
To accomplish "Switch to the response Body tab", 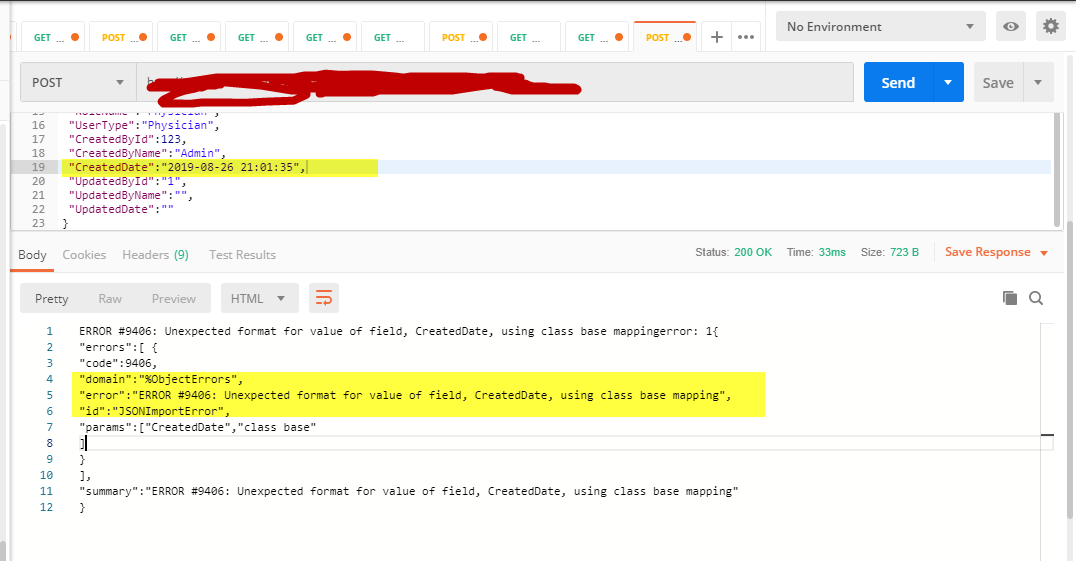I will pyautogui.click(x=32, y=254).
